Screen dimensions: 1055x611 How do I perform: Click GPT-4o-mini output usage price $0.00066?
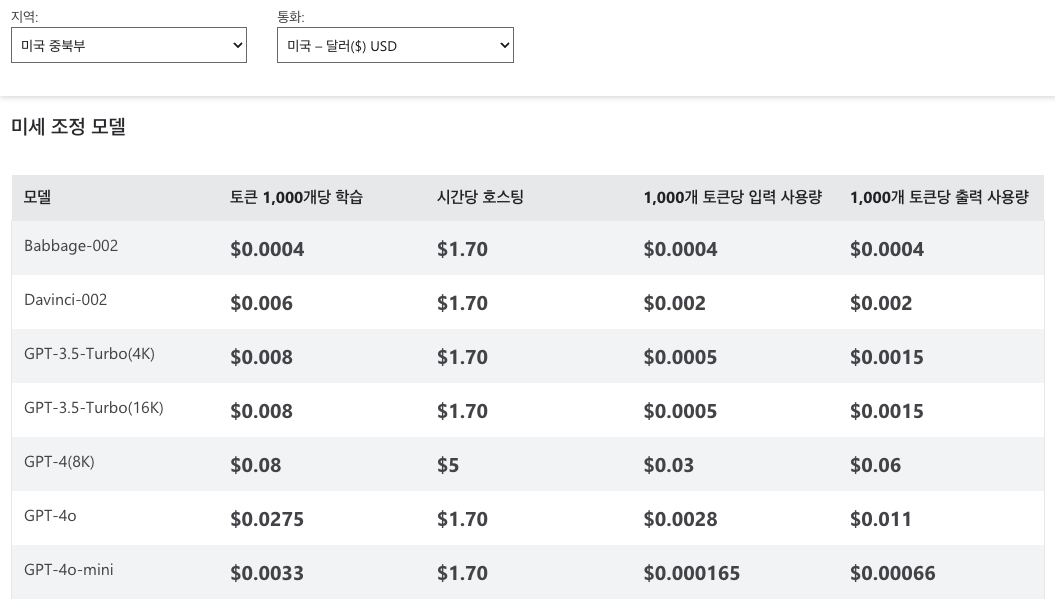893,573
